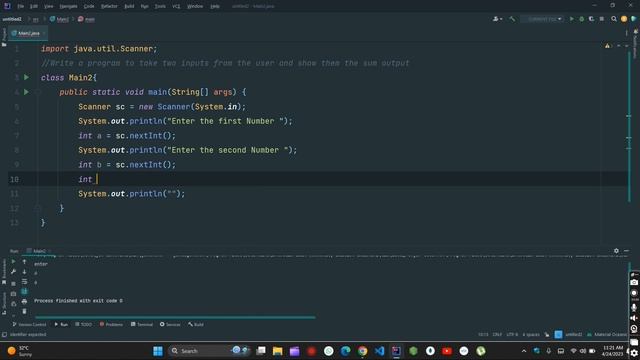Viewport: 640px width, 360px height.
Task: Click the Main2 breadcrumb in navigation bar
Action: tap(60, 19)
